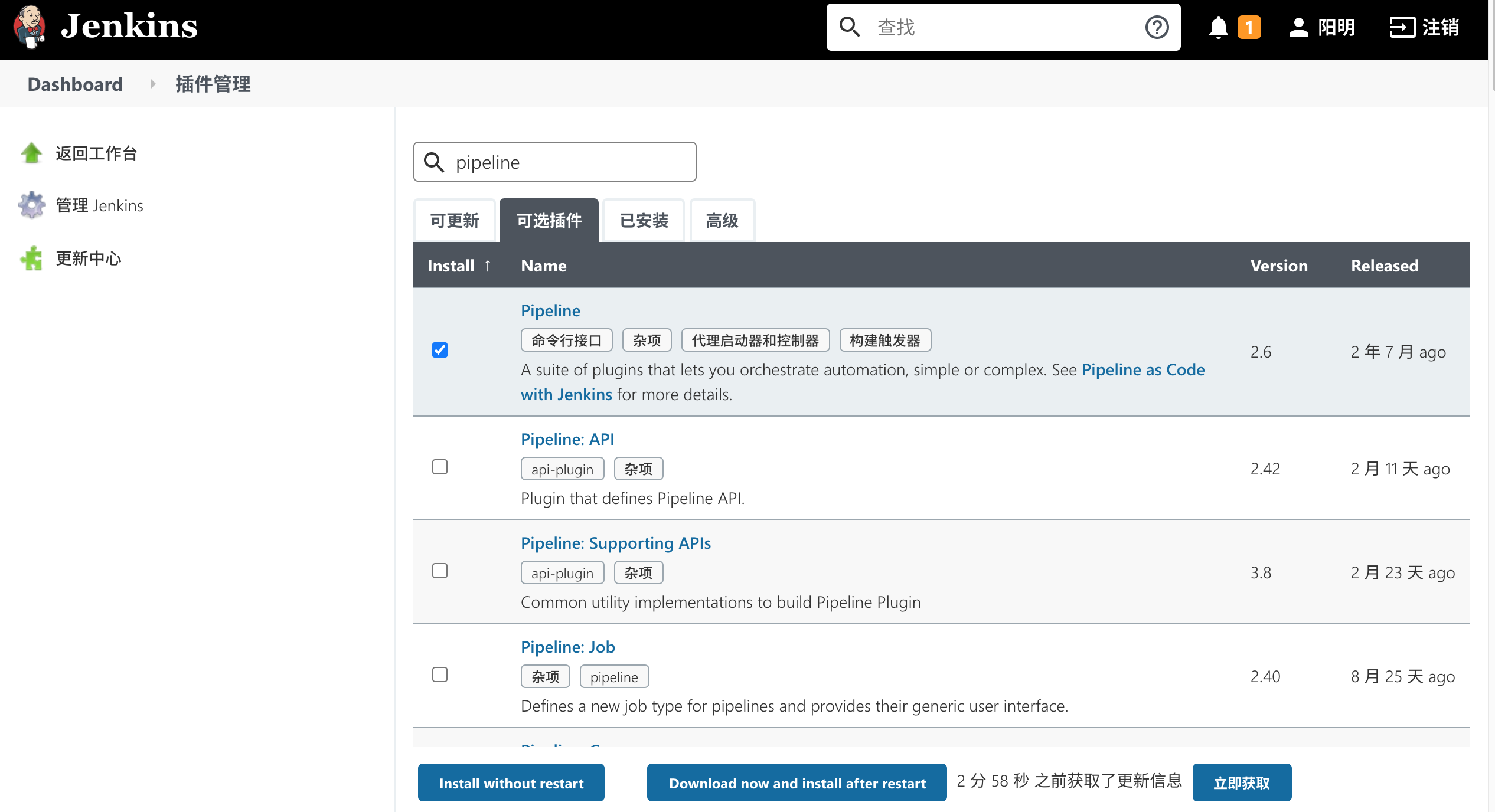Click the 注销 logout icon
This screenshot has height=812, width=1495.
pos(1403,27)
